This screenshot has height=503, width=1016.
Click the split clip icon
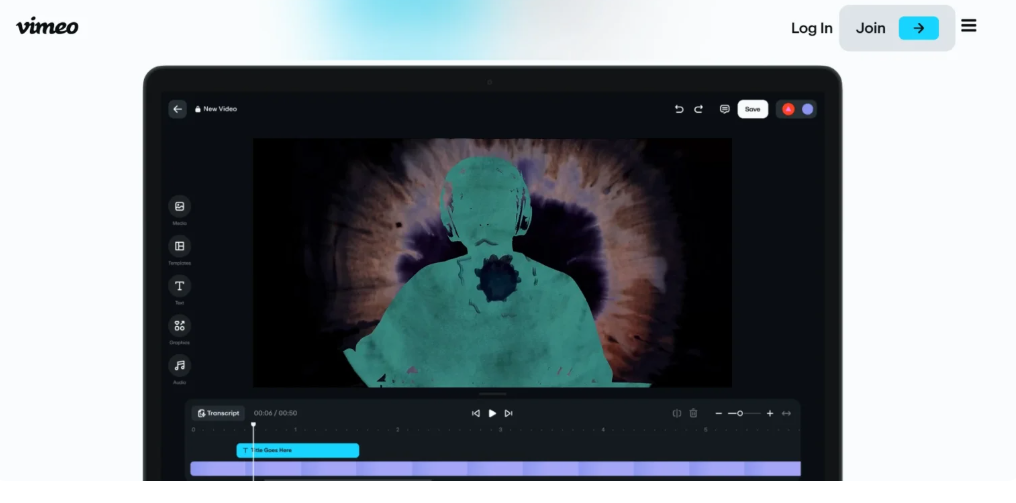(676, 414)
